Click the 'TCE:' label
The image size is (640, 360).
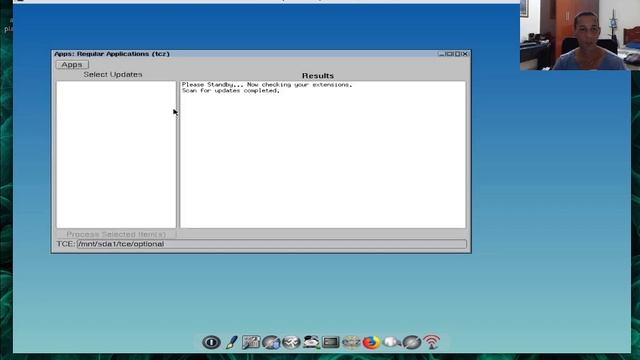point(66,244)
